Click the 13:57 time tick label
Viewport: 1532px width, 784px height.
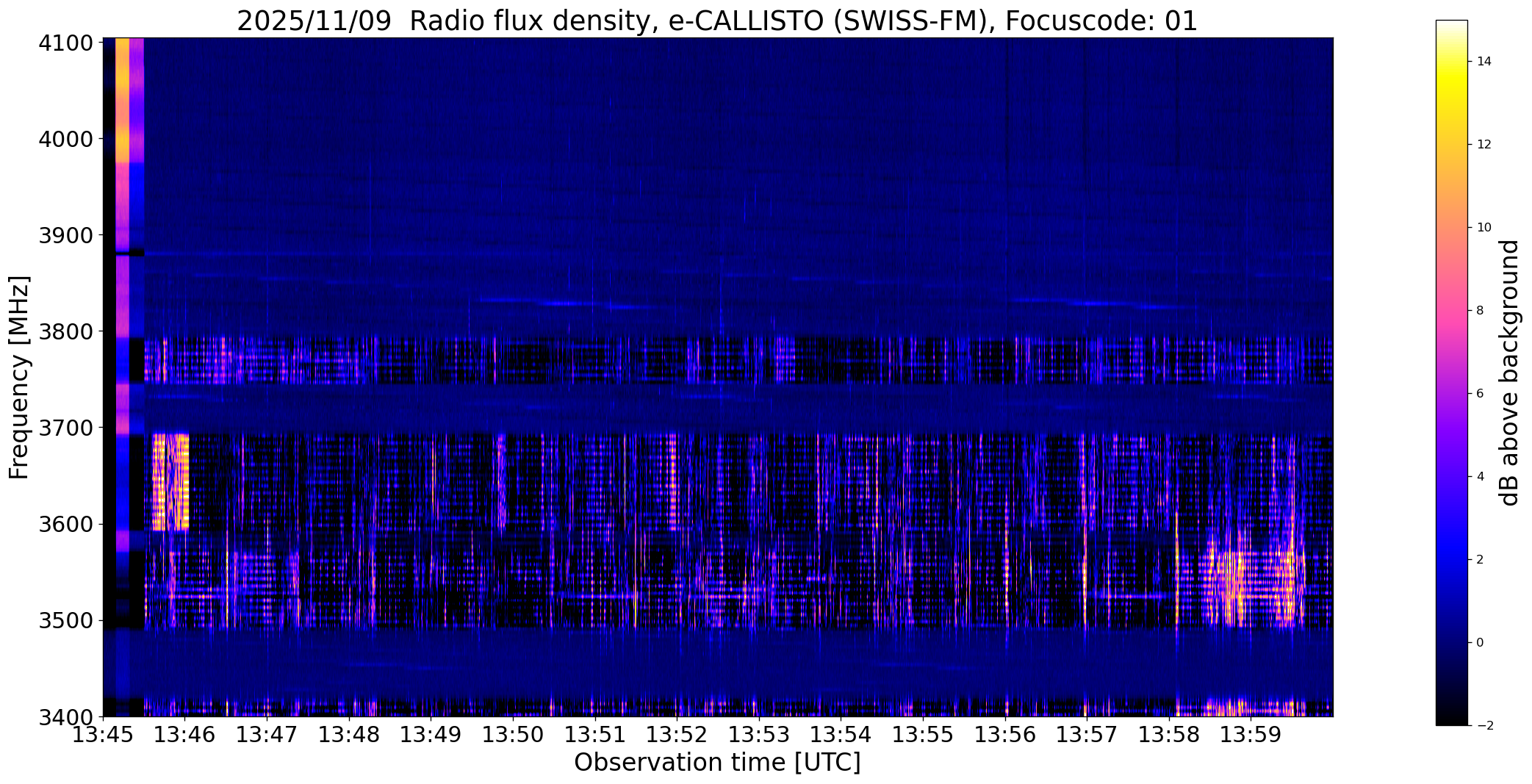pyautogui.click(x=1087, y=735)
